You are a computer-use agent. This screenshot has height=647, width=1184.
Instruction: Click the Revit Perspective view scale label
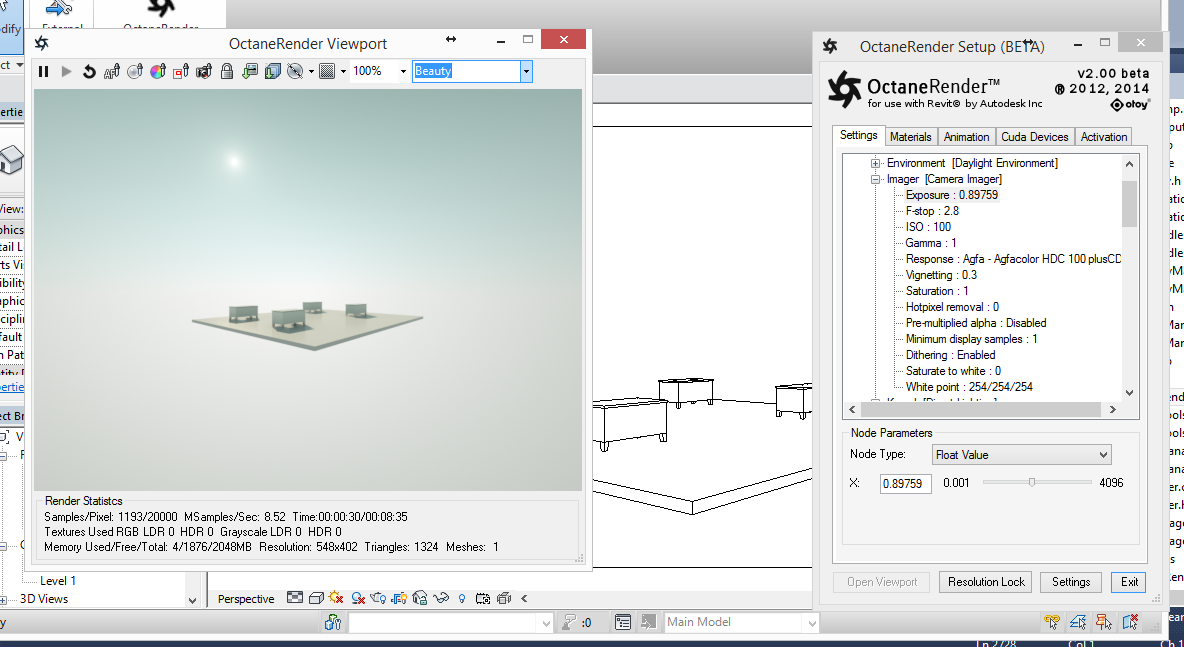pyautogui.click(x=246, y=599)
